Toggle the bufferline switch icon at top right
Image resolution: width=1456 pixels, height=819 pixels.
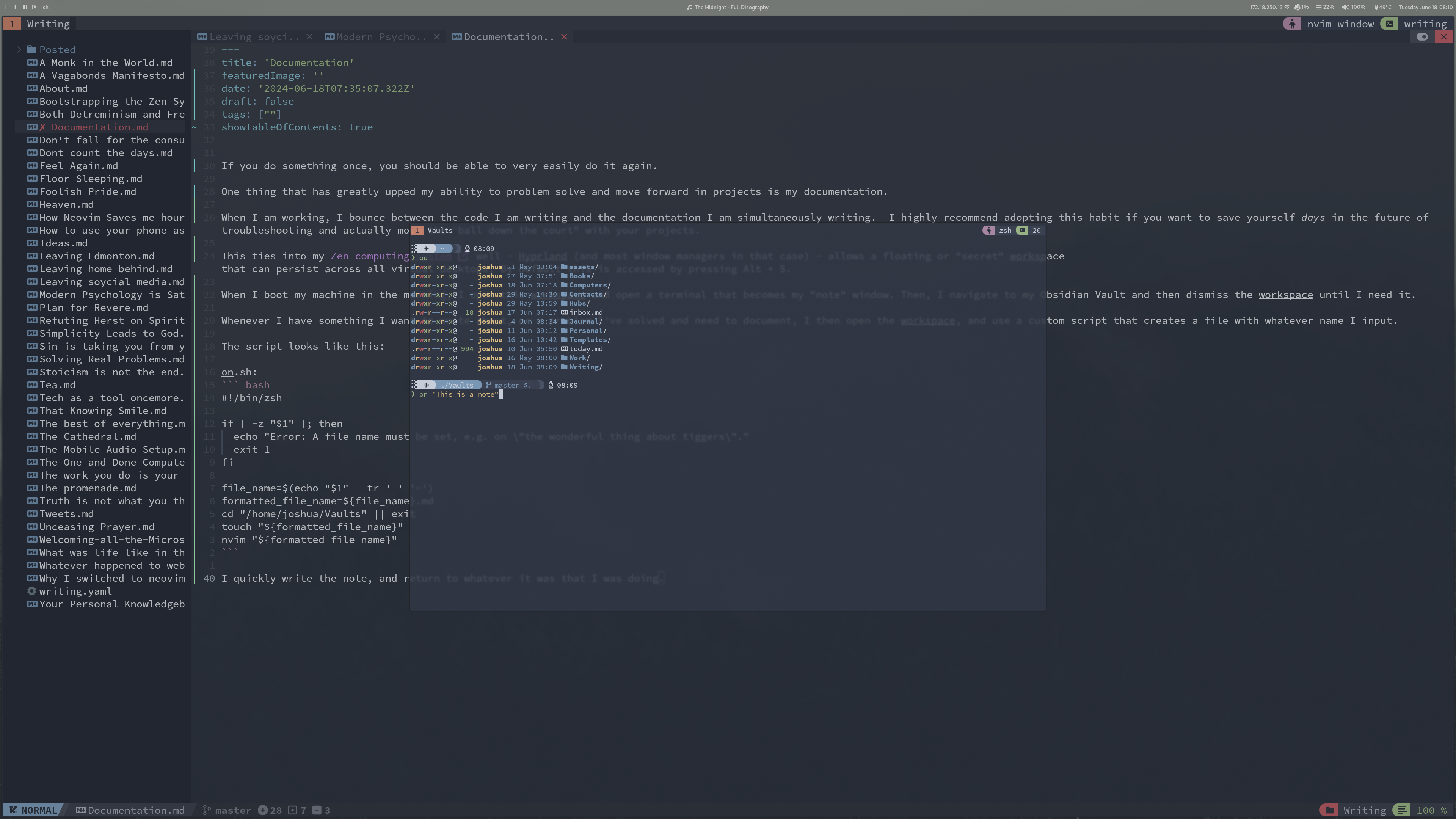pyautogui.click(x=1422, y=37)
